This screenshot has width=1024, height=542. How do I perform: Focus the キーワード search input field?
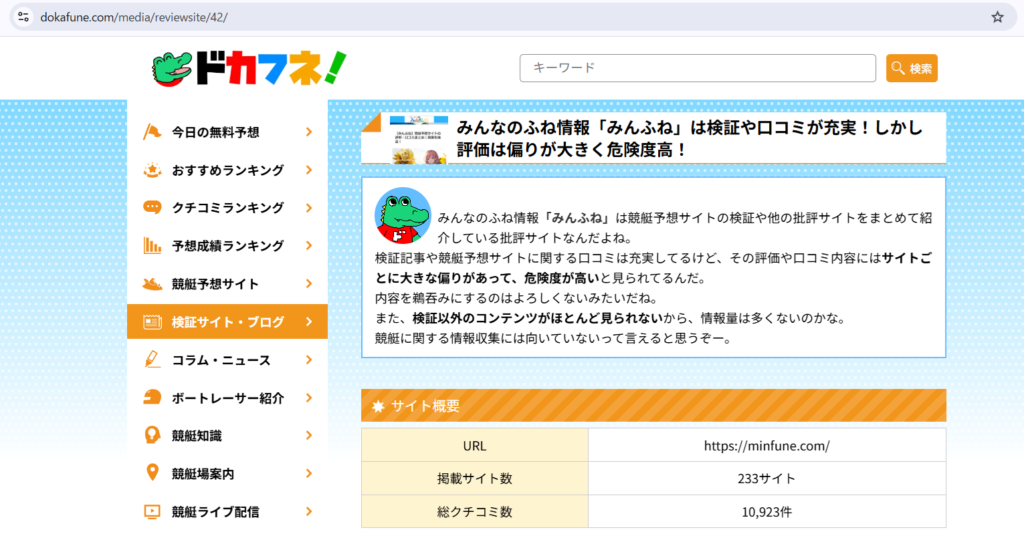(x=697, y=68)
